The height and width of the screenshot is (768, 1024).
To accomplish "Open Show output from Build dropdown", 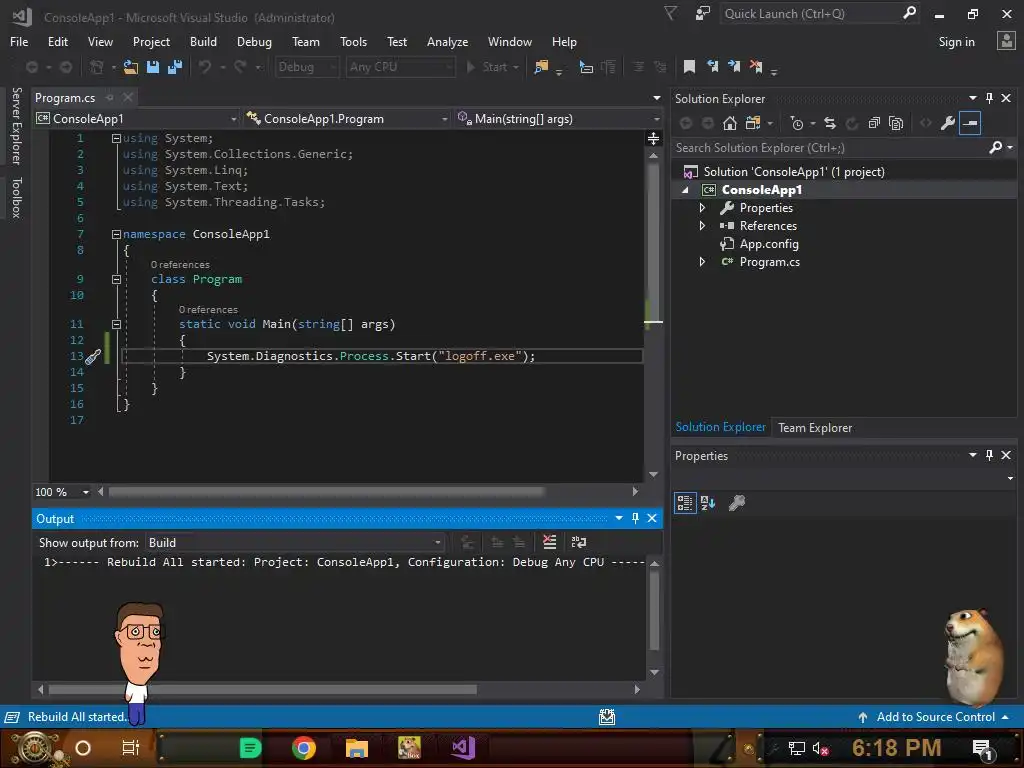I will point(295,543).
